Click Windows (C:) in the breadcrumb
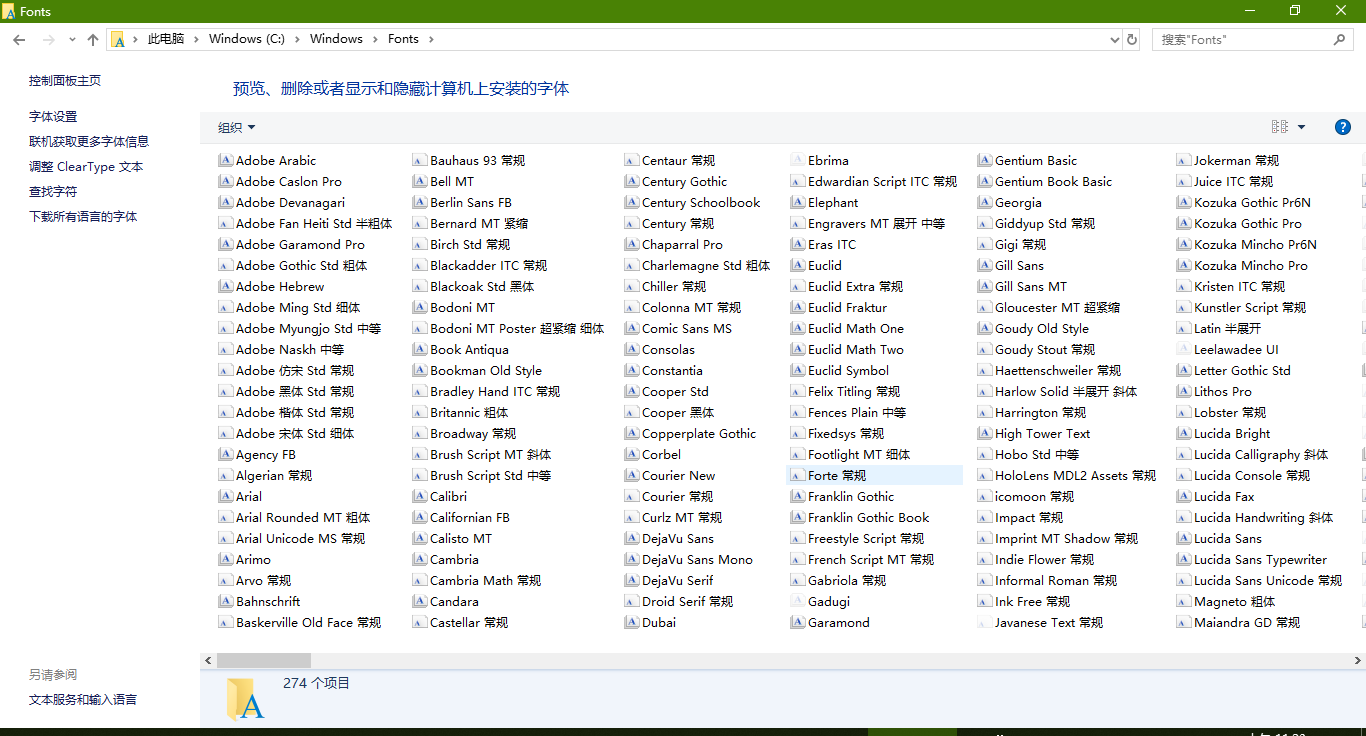Image resolution: width=1366 pixels, height=736 pixels. (246, 39)
